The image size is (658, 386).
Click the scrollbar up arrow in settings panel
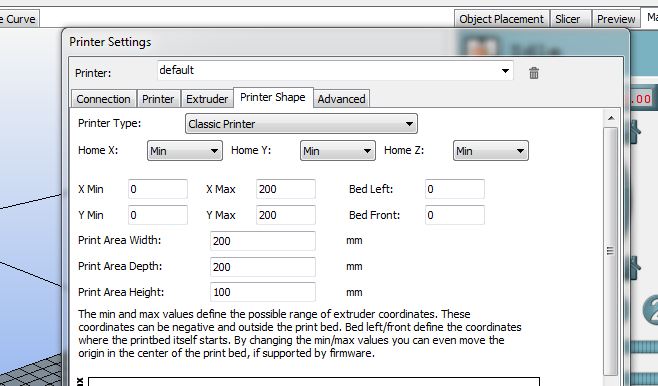tap(611, 118)
